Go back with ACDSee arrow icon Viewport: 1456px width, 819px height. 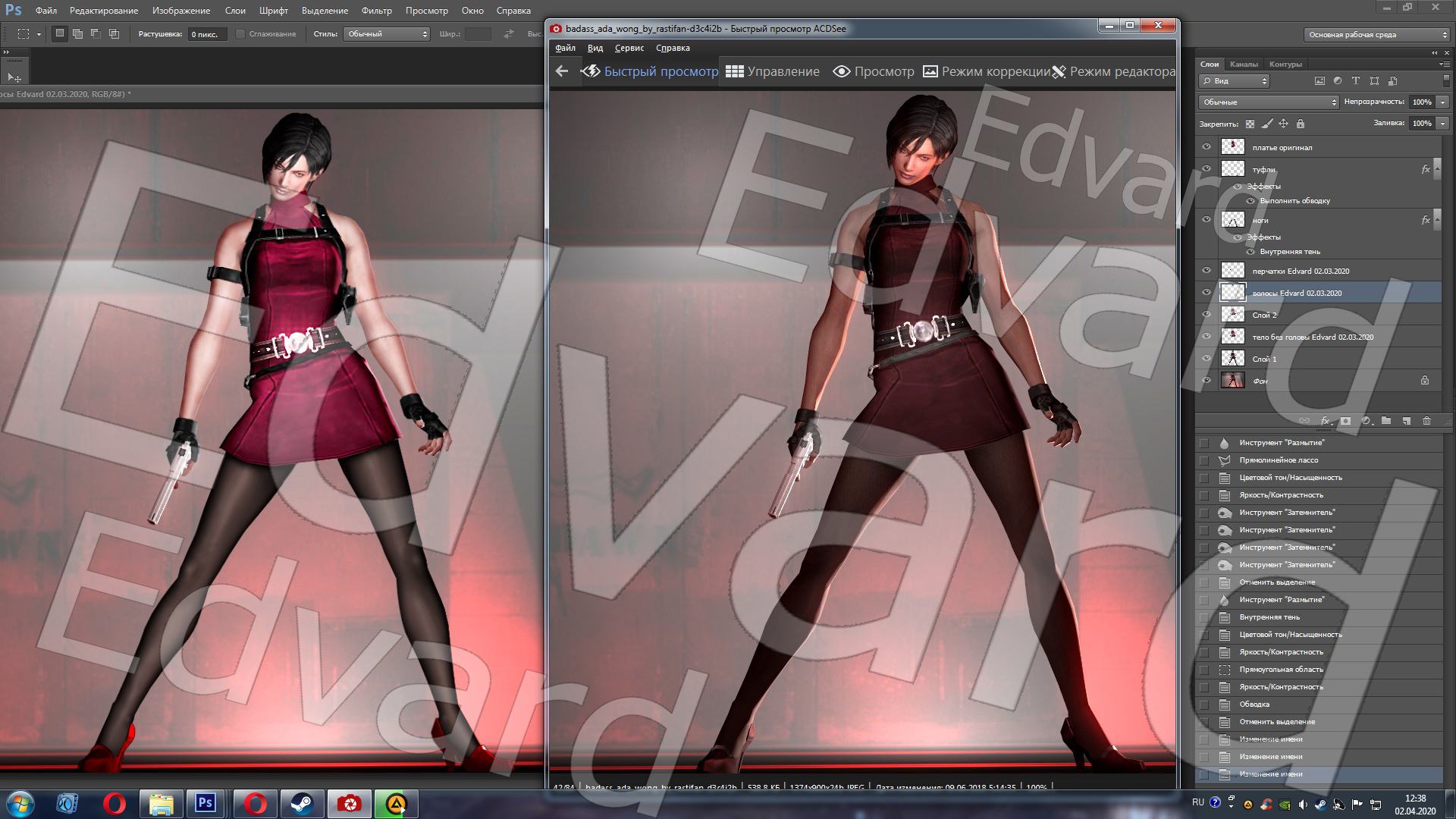pyautogui.click(x=562, y=71)
